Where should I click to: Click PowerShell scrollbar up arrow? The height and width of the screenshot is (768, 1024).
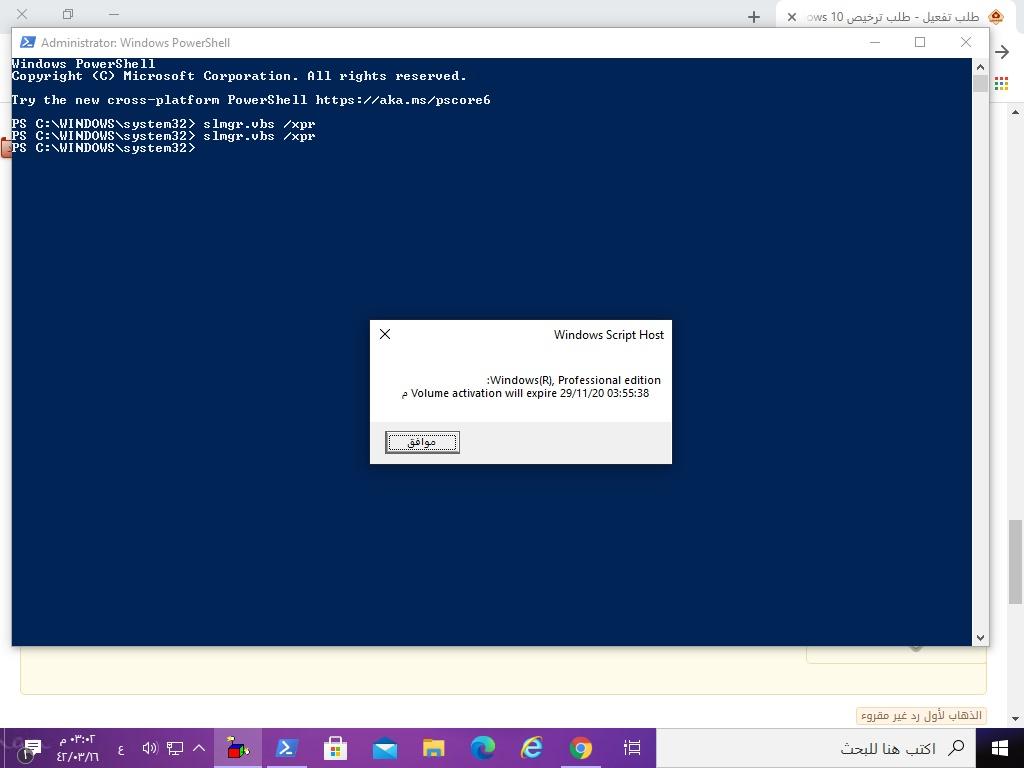pyautogui.click(x=980, y=67)
